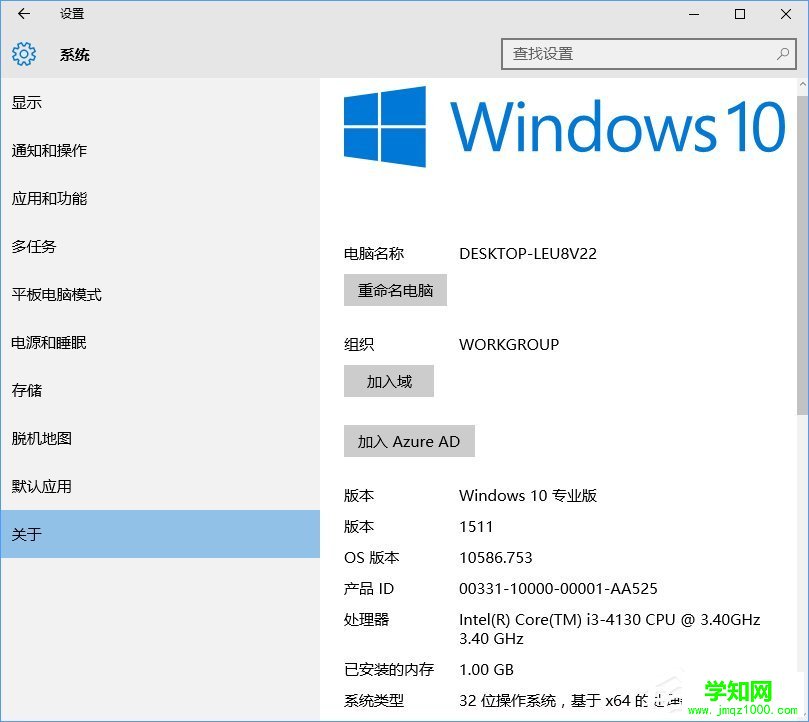
Task: Click the 系统类型 label
Action: click(x=374, y=701)
